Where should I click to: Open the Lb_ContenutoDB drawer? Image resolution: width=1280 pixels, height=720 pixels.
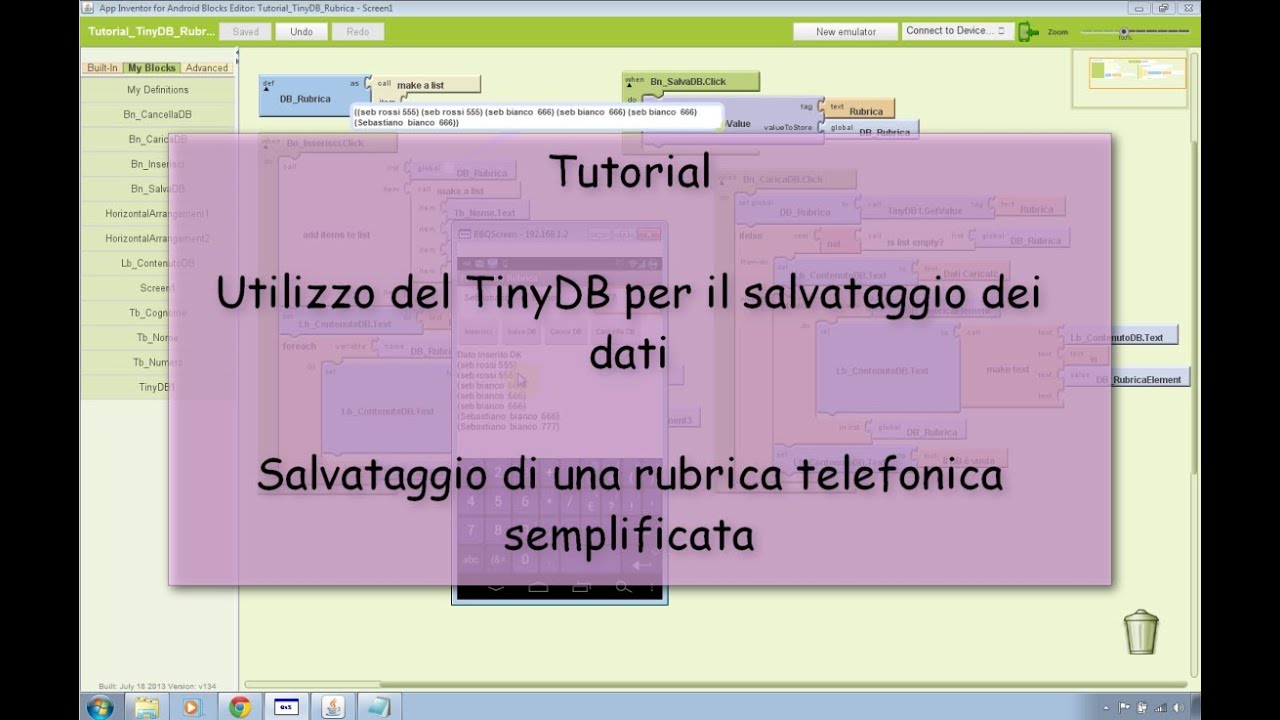pos(157,263)
